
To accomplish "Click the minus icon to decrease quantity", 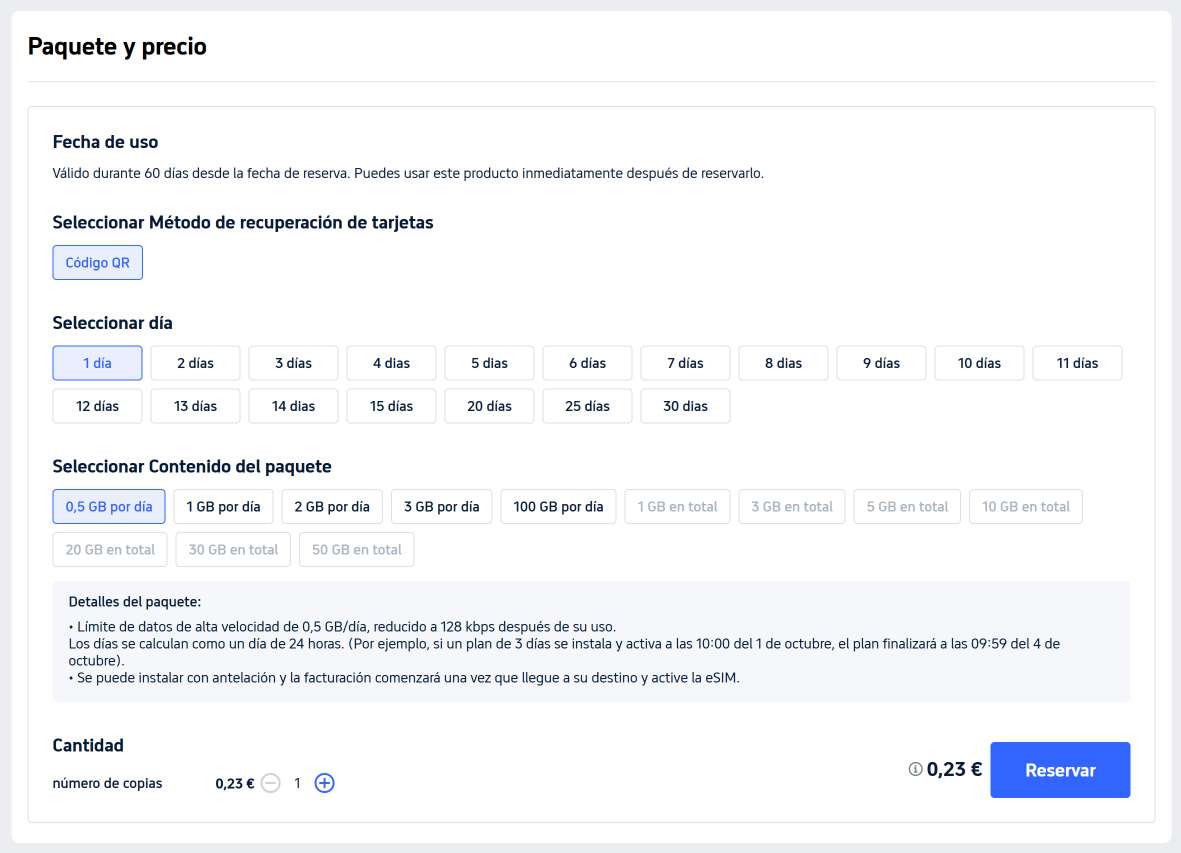I will 270,783.
